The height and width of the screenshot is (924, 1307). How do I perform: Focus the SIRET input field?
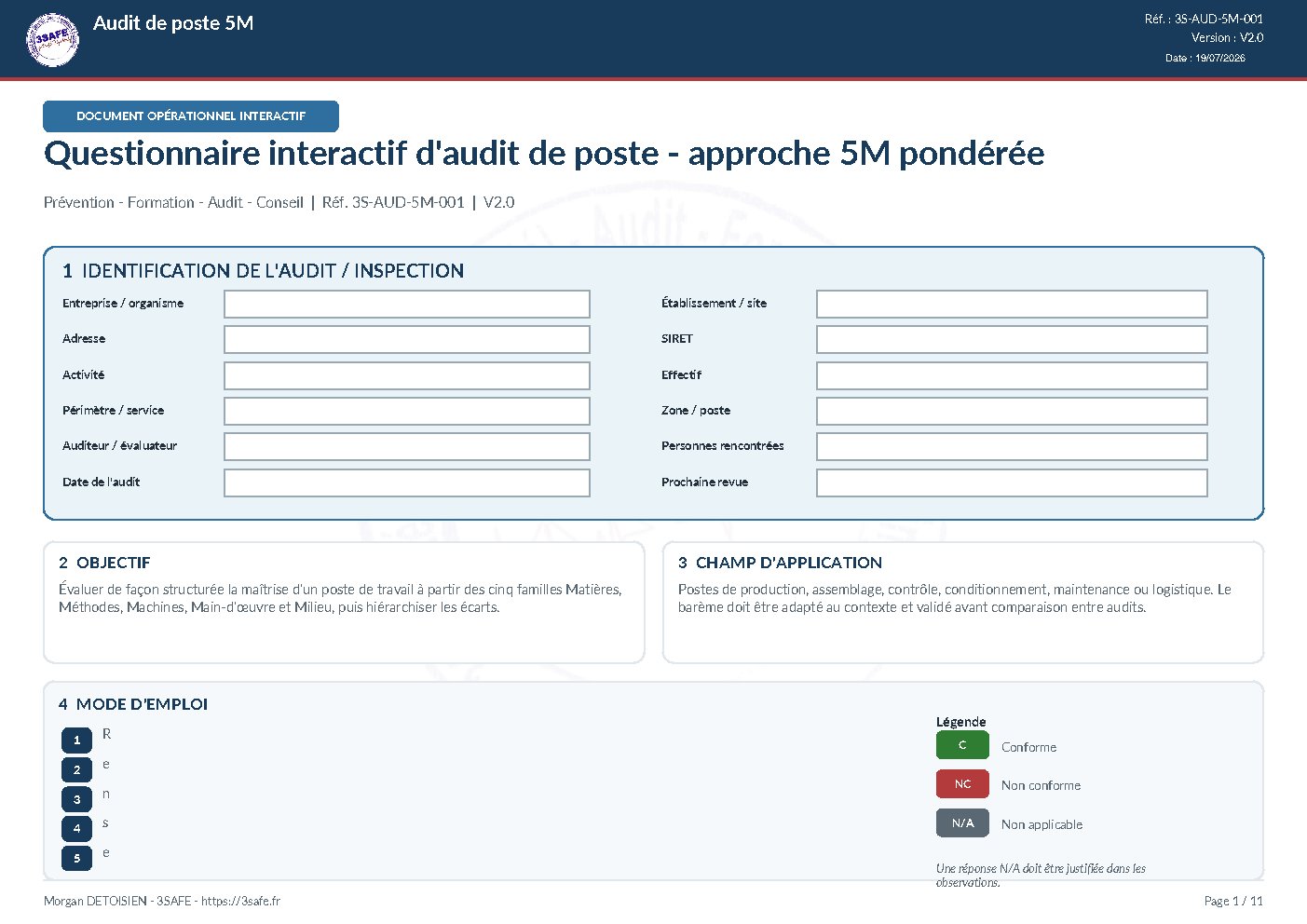pos(1012,339)
